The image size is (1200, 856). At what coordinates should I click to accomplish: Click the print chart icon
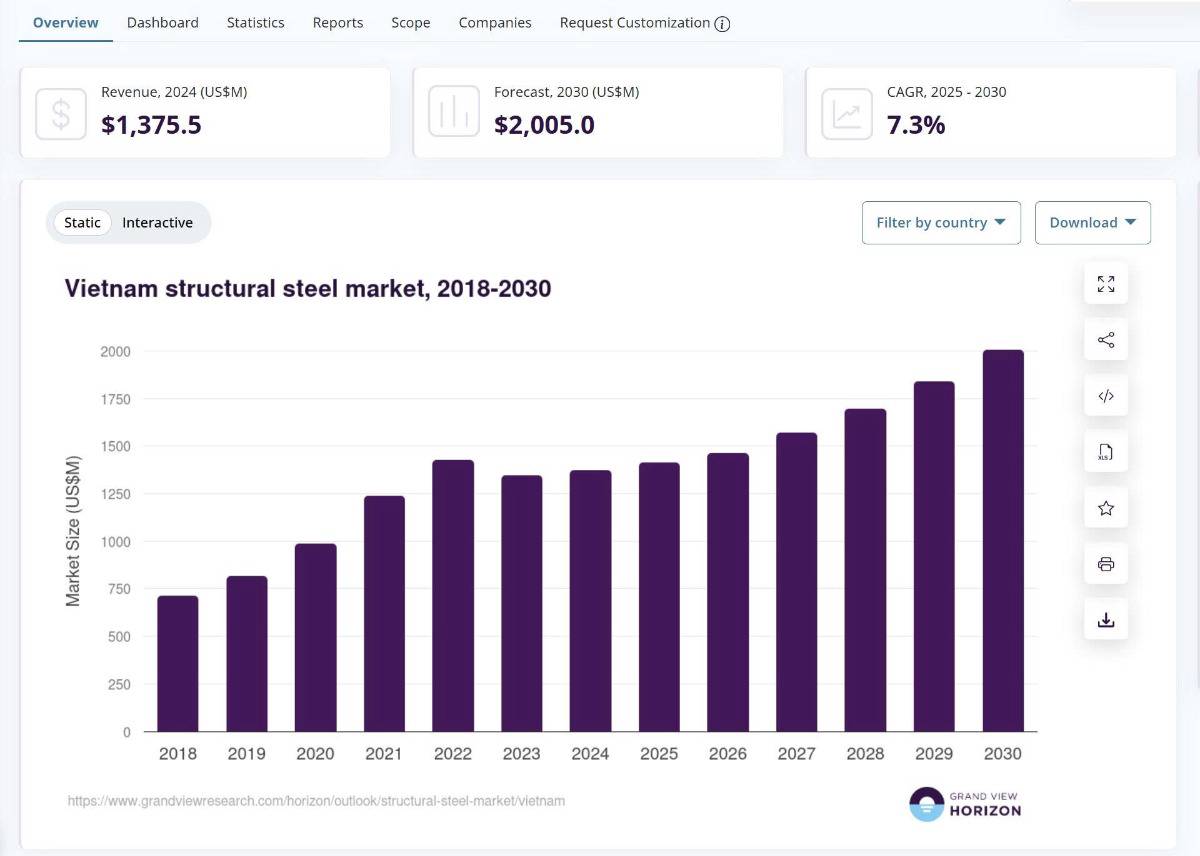pos(1106,564)
